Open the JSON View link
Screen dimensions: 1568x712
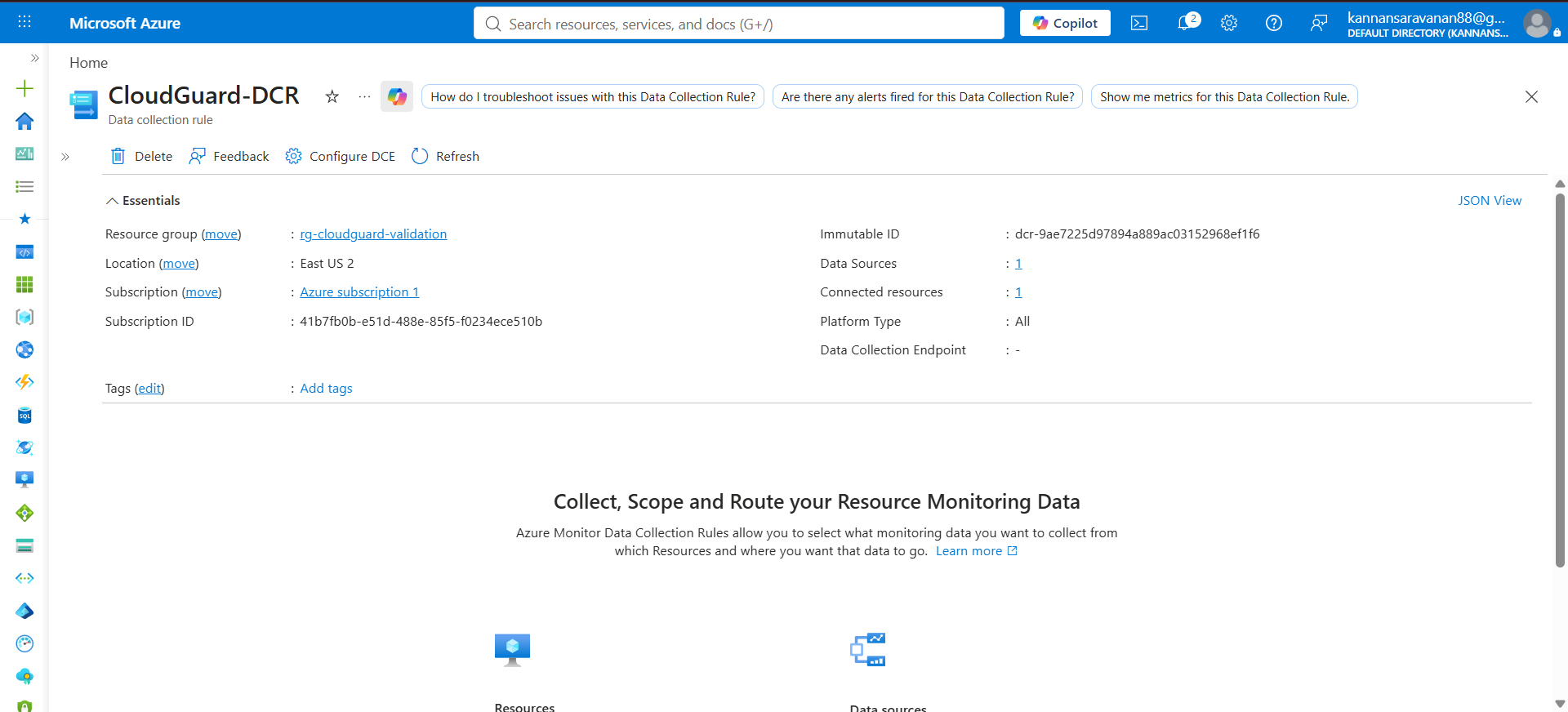[1490, 201]
